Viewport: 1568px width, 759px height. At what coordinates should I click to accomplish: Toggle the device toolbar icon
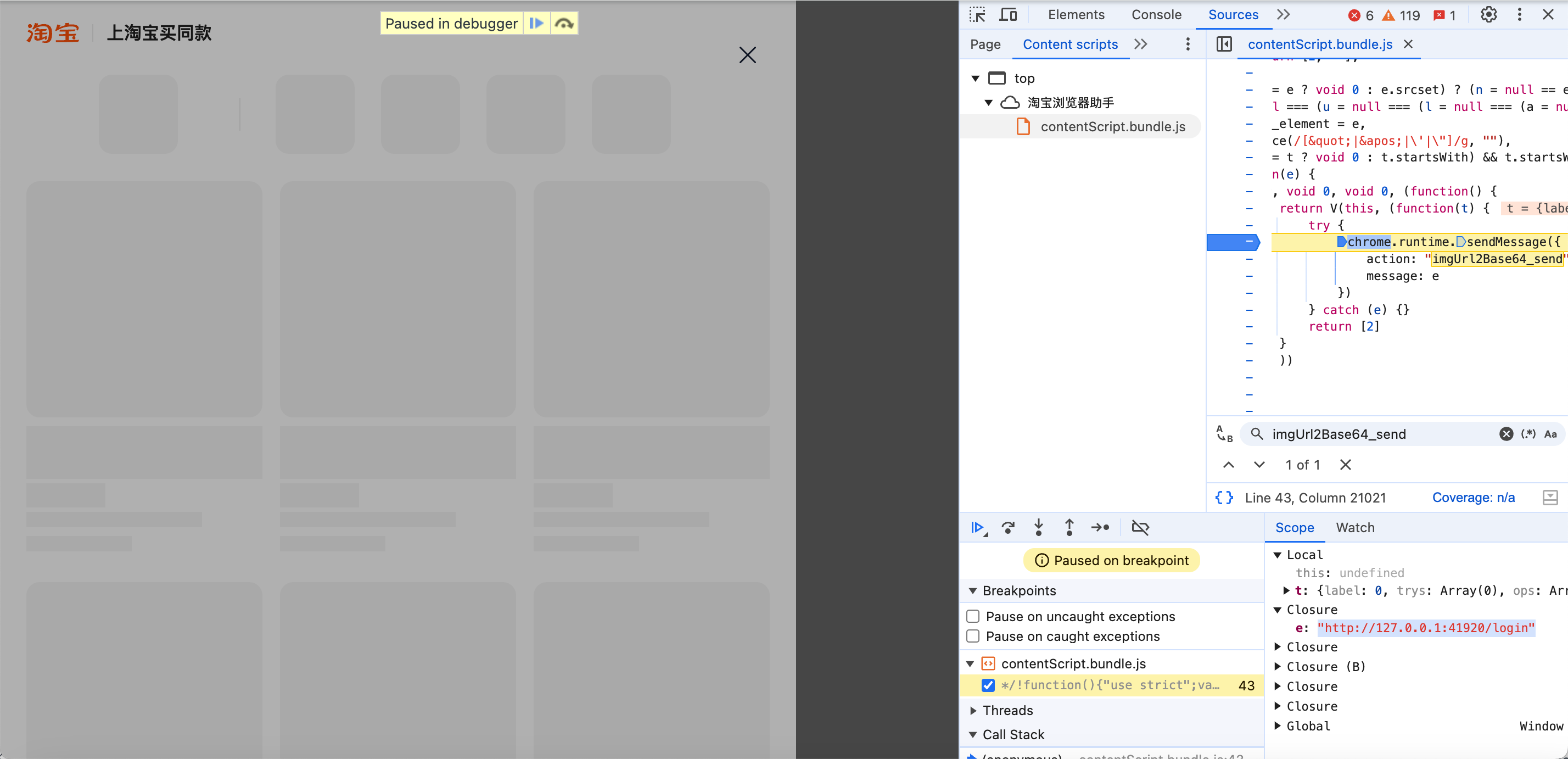tap(1009, 15)
